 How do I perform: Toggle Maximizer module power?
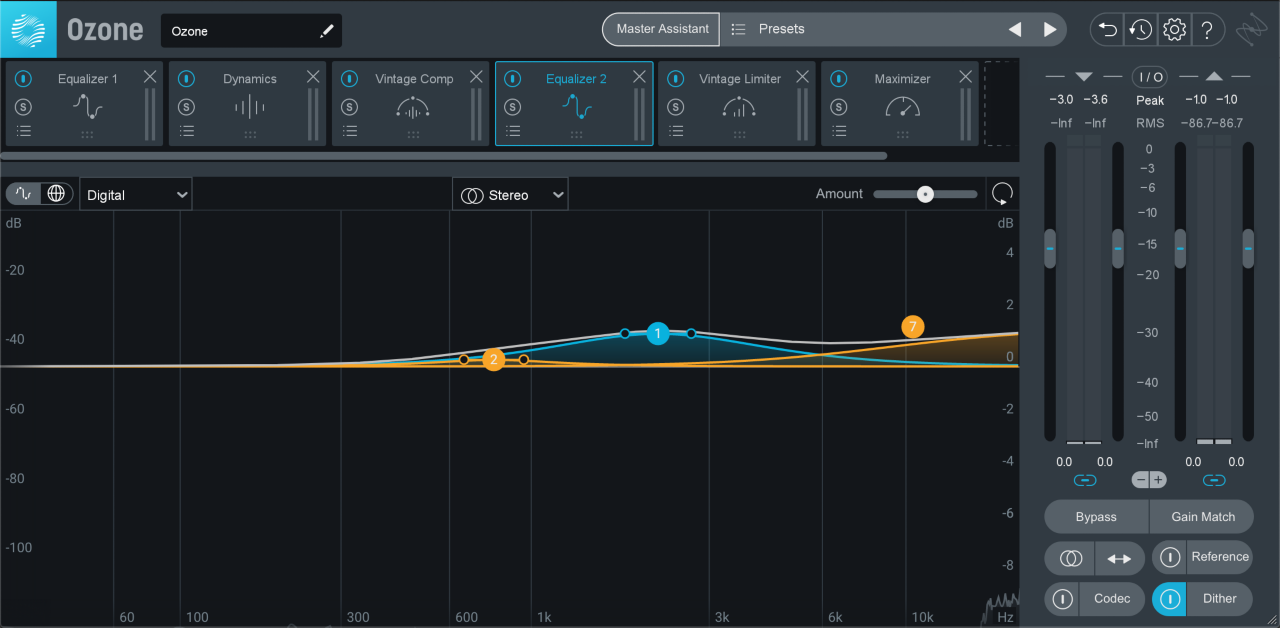point(839,79)
